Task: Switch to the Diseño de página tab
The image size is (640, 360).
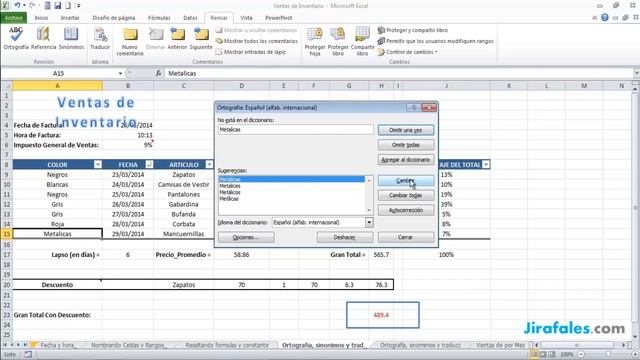Action: (114, 18)
